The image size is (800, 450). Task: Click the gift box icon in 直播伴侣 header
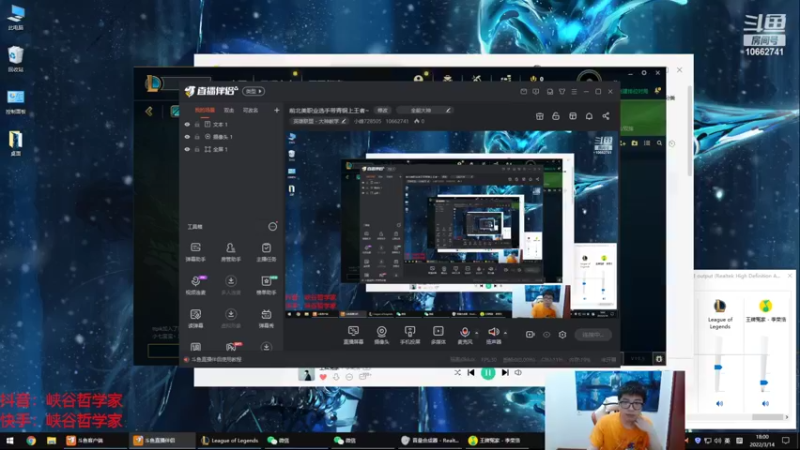pos(539,116)
